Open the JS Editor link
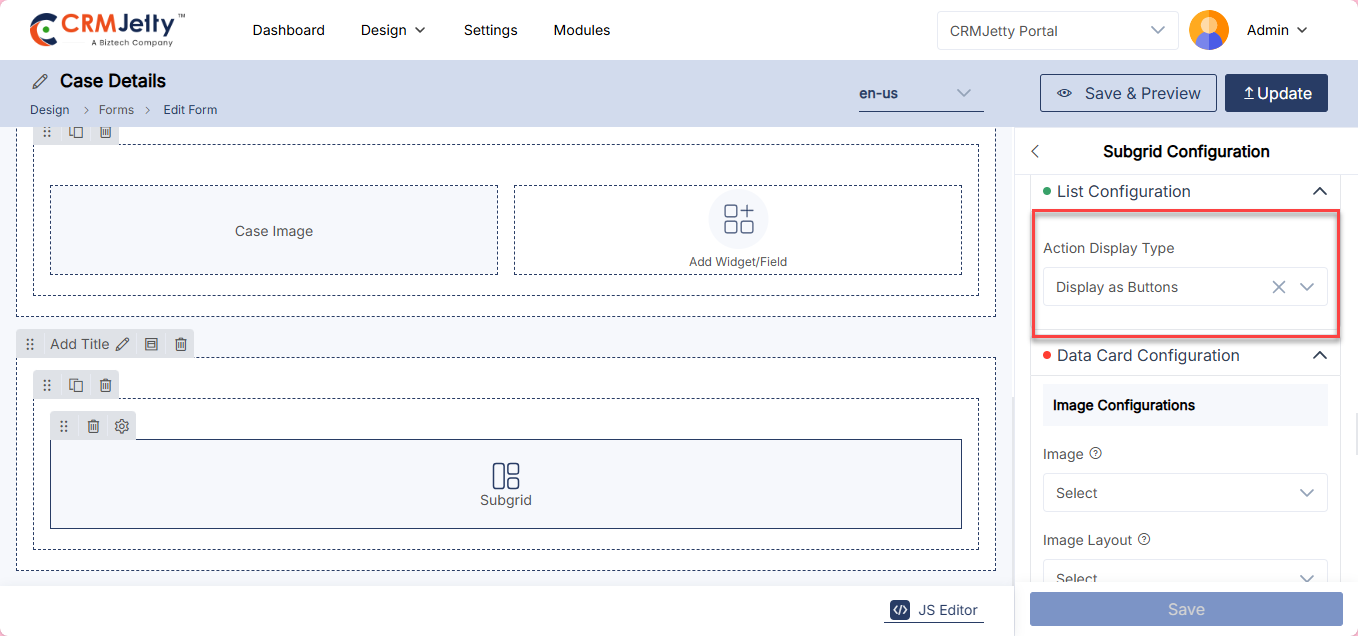The width and height of the screenshot is (1358, 636). click(x=934, y=610)
